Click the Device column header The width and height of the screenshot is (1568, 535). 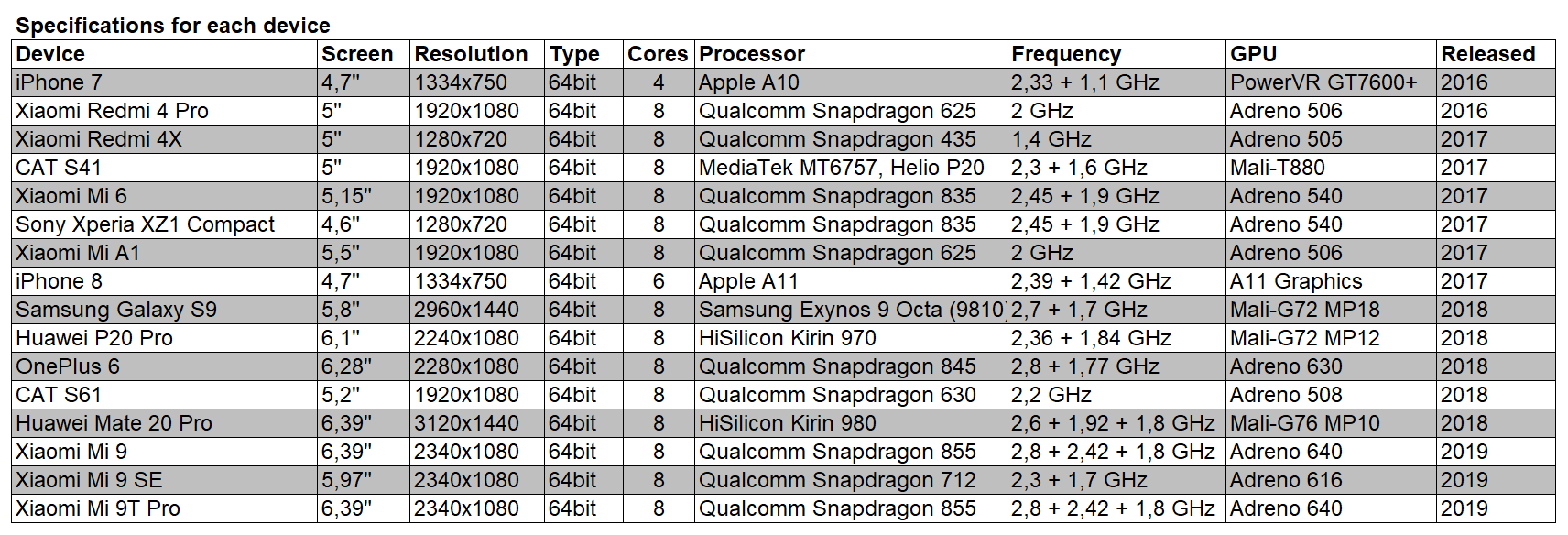pyautogui.click(x=50, y=54)
